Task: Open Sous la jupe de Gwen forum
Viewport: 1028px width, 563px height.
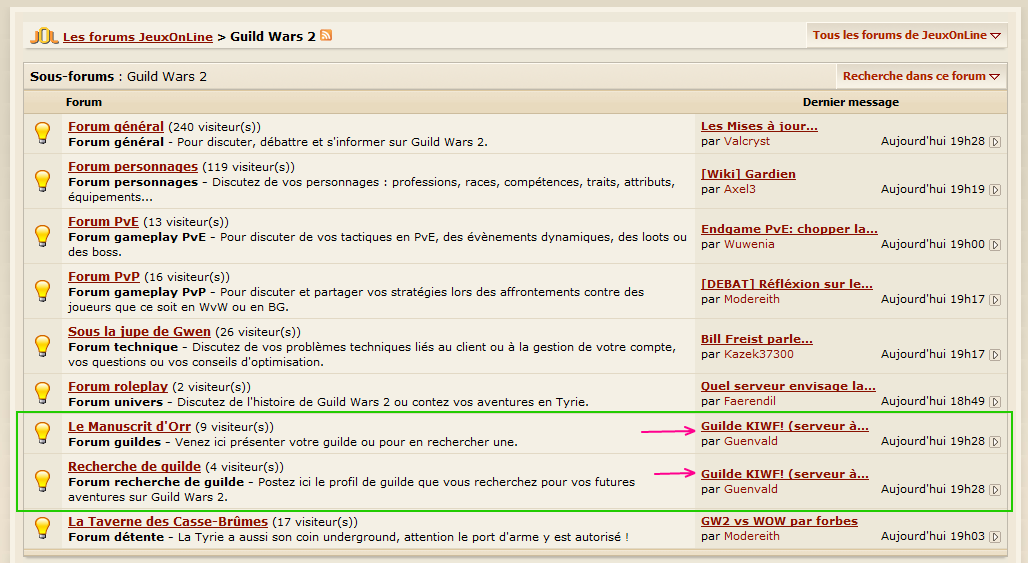Action: click(x=140, y=332)
